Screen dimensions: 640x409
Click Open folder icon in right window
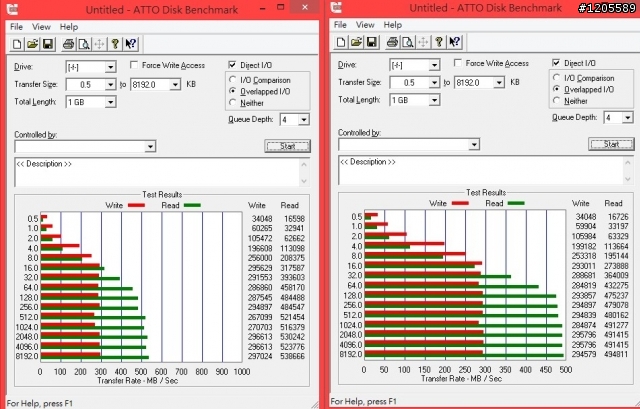[356, 42]
